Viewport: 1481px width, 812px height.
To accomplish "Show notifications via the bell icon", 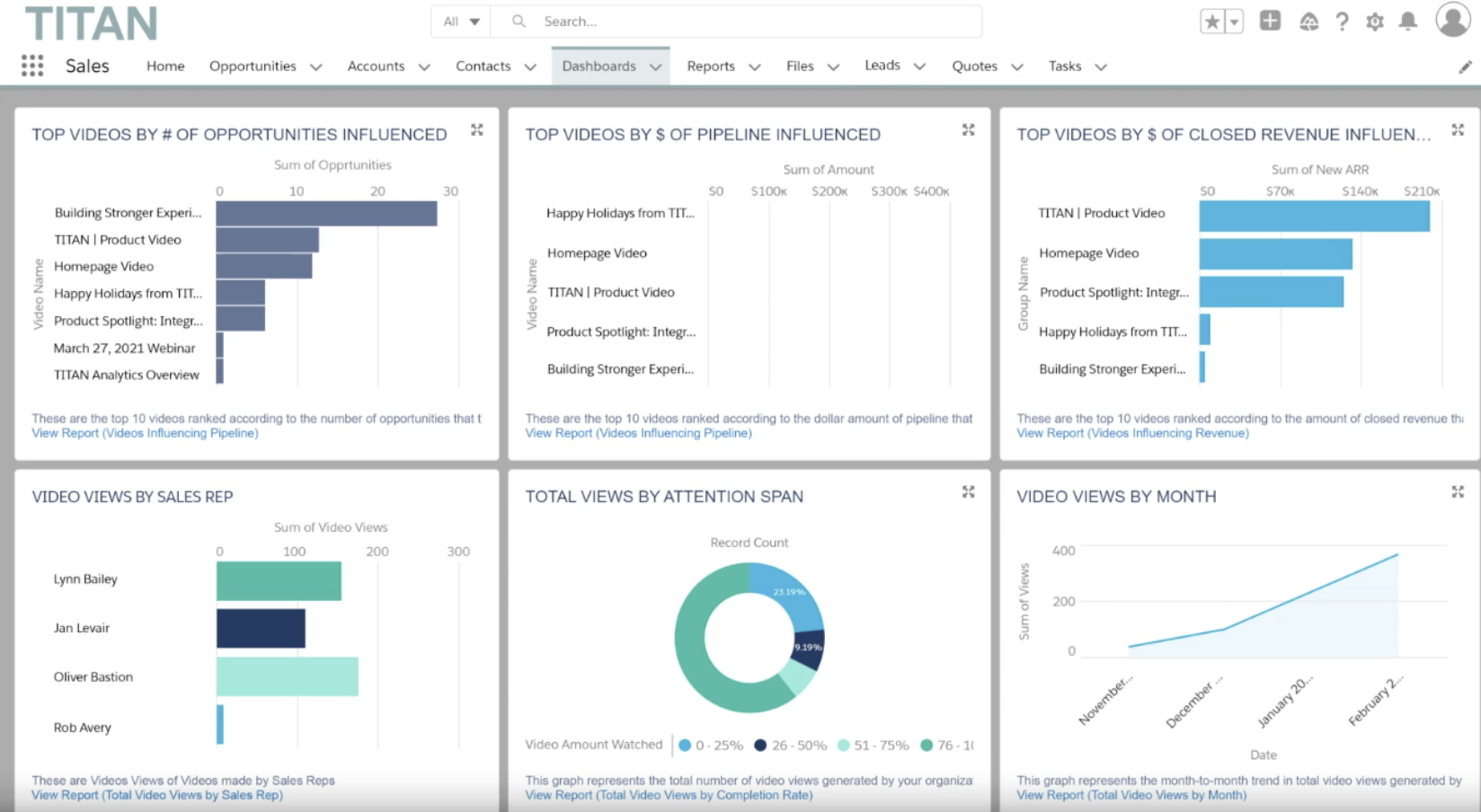I will click(1408, 22).
